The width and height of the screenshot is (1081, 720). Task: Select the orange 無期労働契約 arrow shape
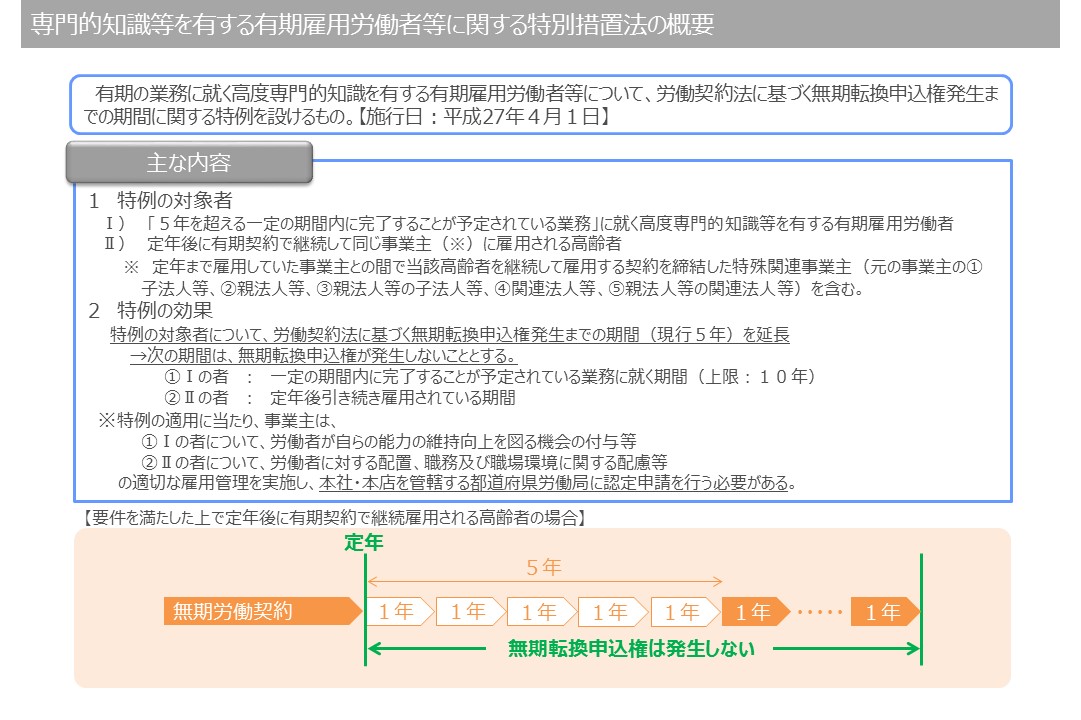coord(262,611)
